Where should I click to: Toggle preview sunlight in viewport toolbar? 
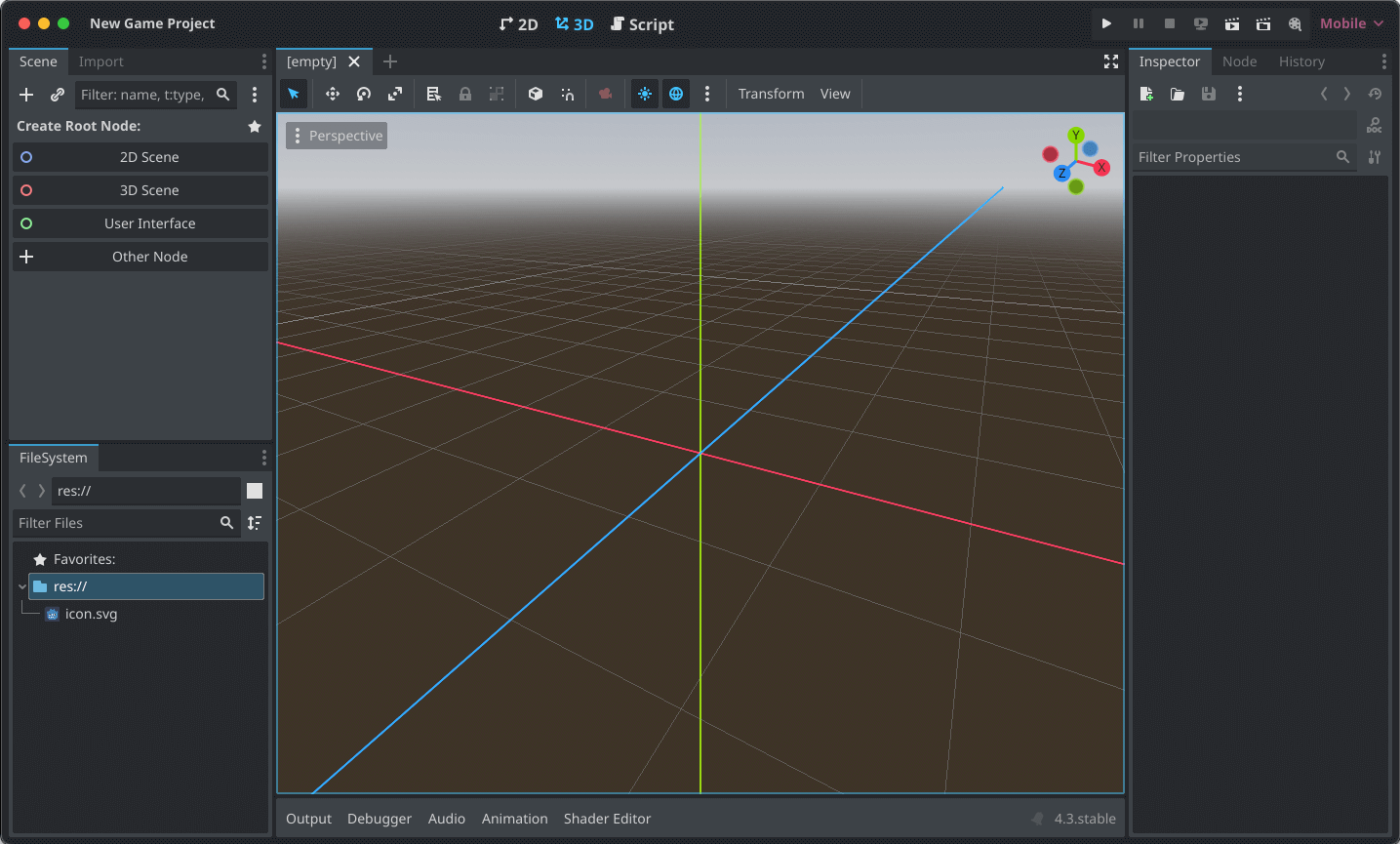(645, 94)
